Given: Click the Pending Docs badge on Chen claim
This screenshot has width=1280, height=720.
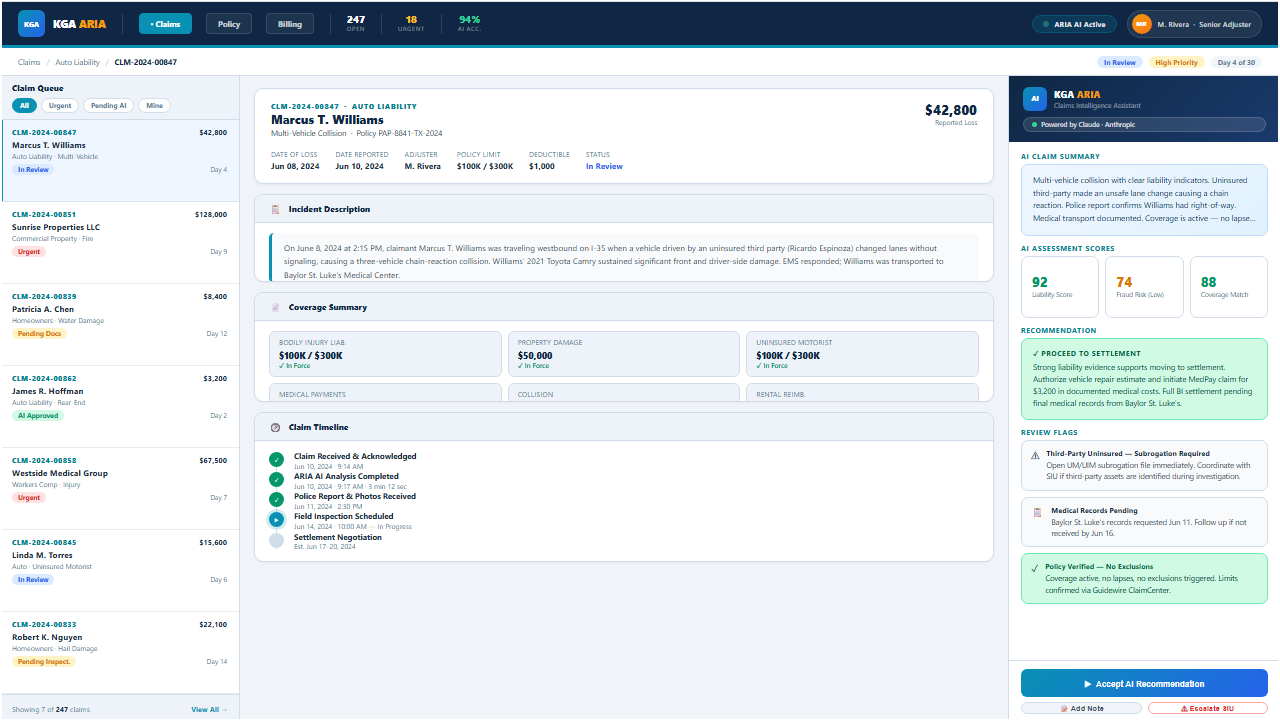Looking at the screenshot, I should 40,334.
